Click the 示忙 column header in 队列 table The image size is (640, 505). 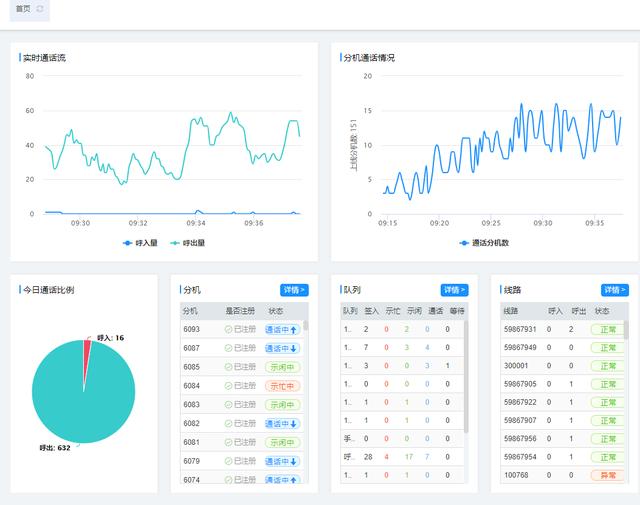pos(393,311)
